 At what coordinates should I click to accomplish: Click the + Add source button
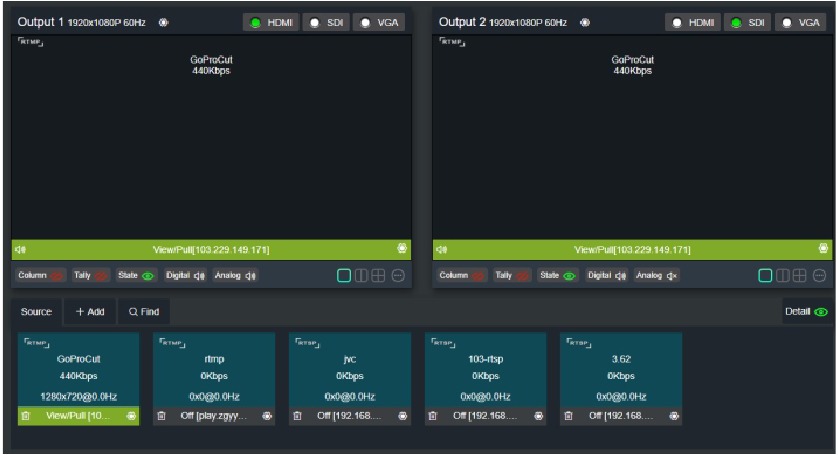coord(90,312)
